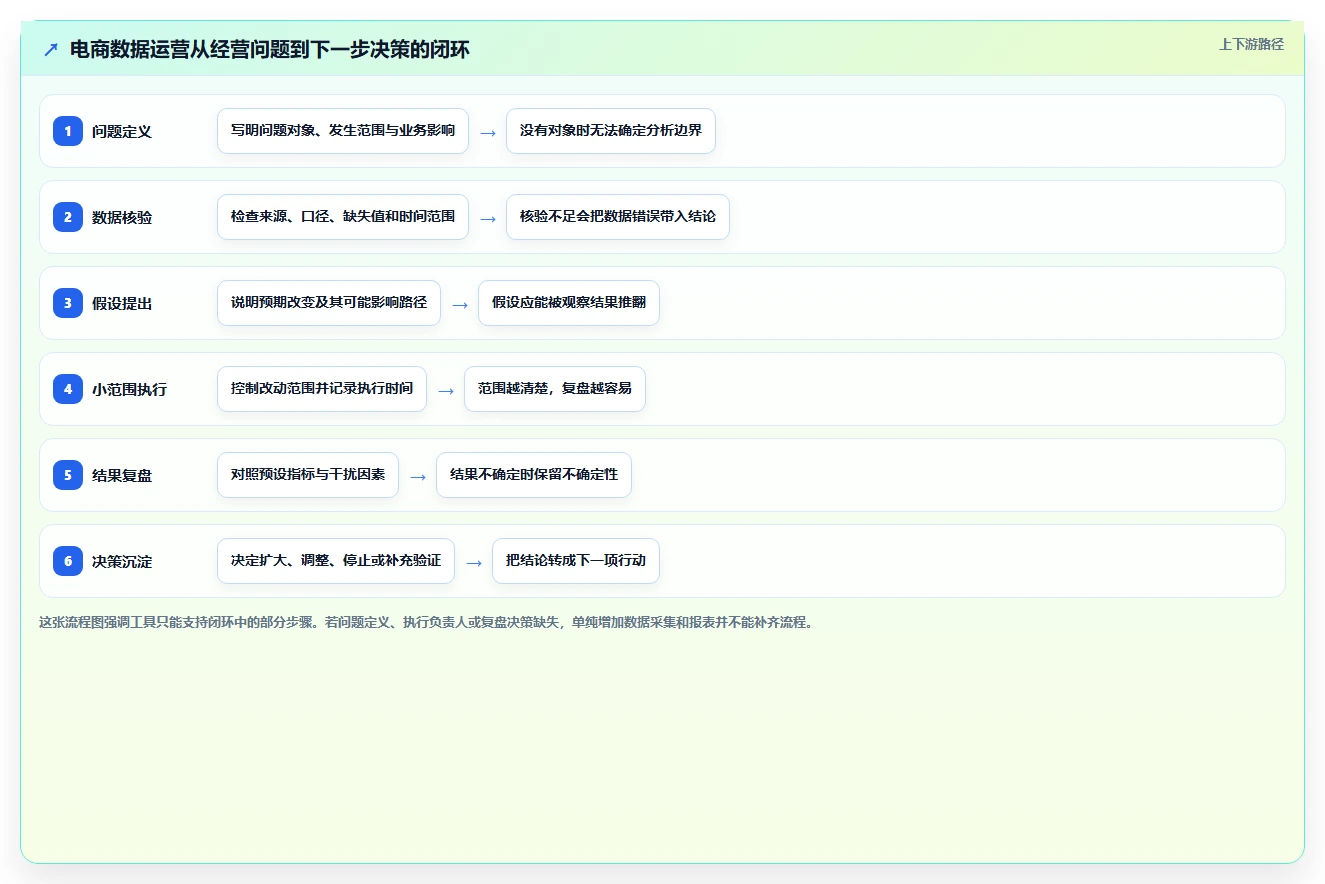Select the 决策沉淀 step label
Image resolution: width=1325 pixels, height=884 pixels.
coord(122,561)
